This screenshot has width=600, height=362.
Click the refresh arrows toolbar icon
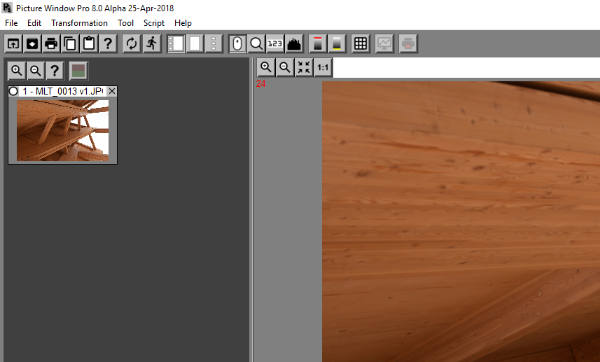pos(132,44)
